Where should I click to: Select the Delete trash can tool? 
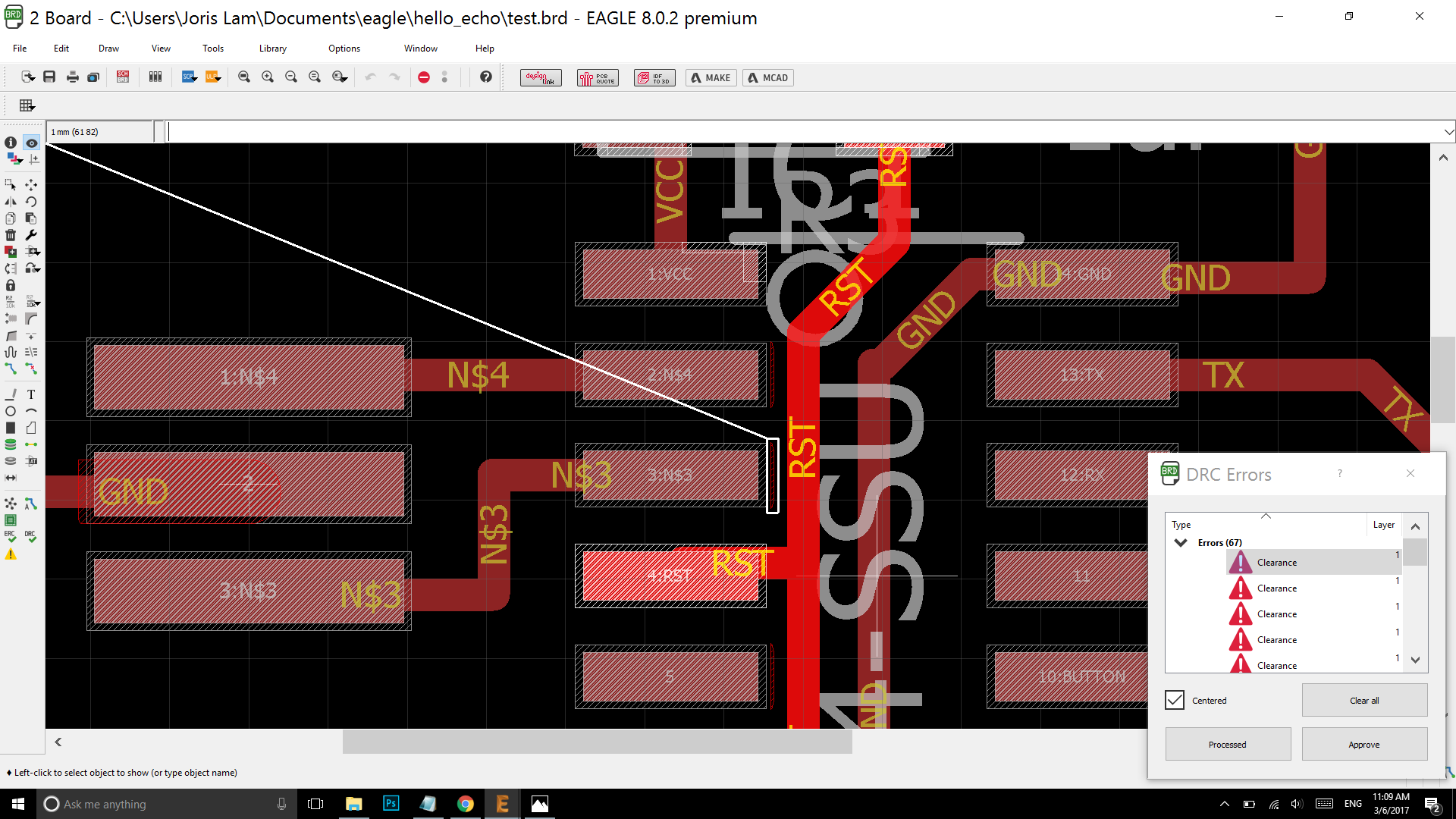pos(11,235)
